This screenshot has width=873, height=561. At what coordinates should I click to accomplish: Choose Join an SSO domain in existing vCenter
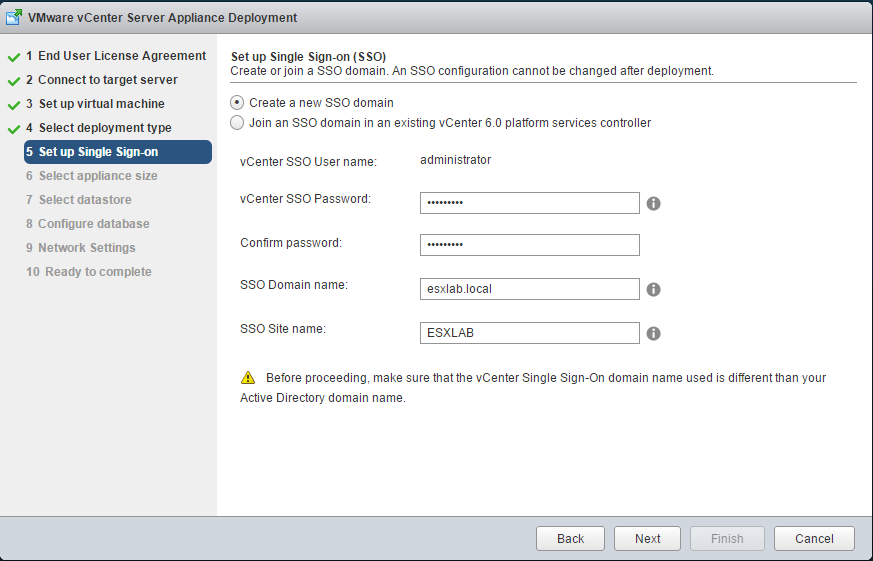coord(237,123)
